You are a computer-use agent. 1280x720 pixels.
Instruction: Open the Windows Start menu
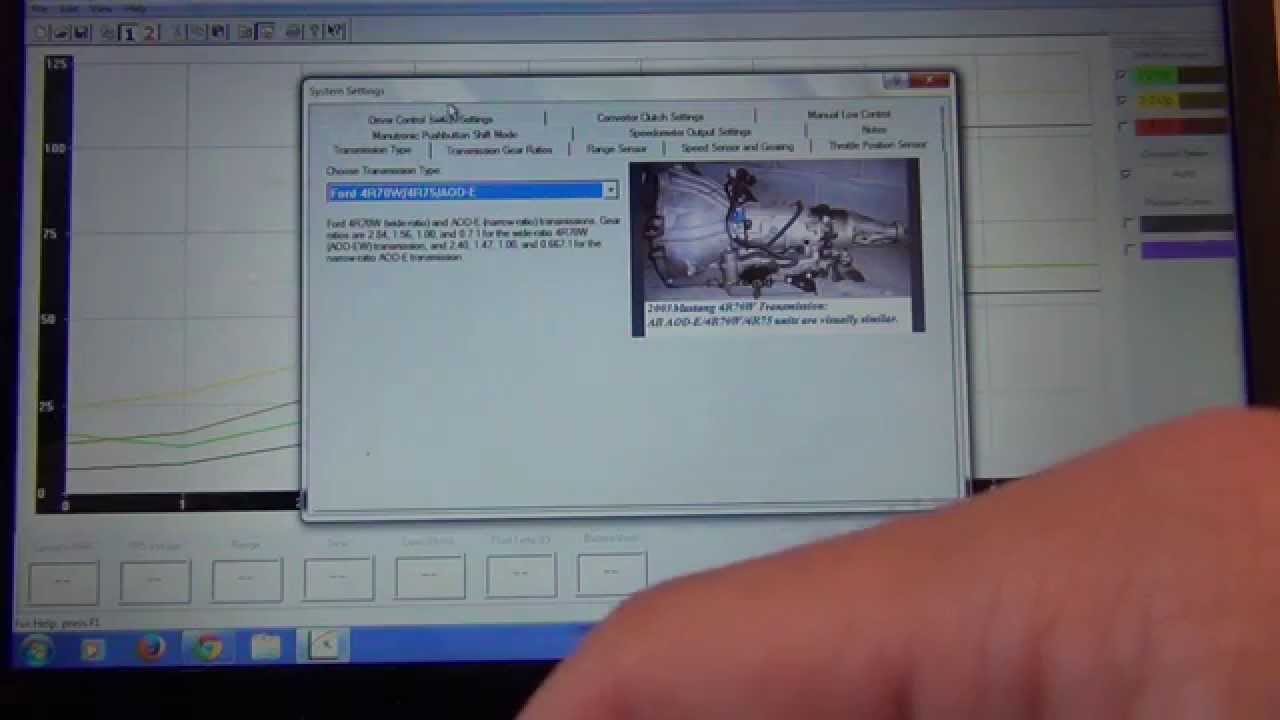(x=36, y=650)
